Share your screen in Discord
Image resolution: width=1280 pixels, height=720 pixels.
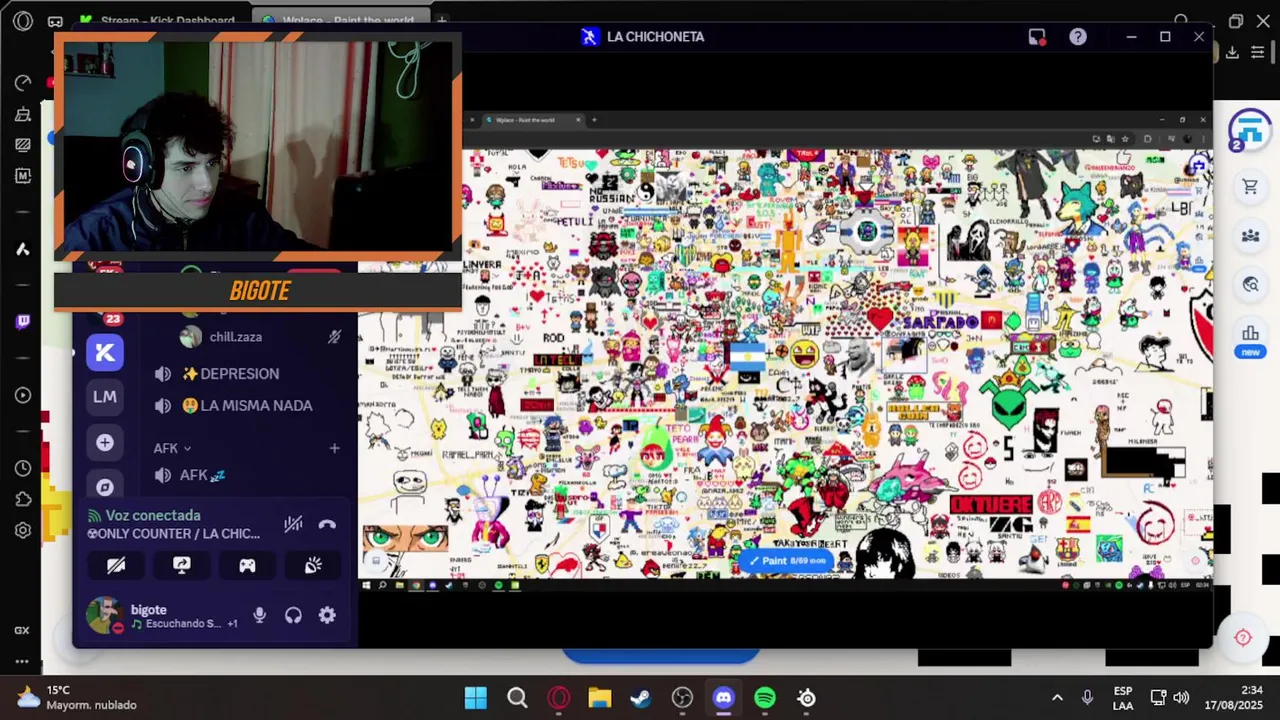pos(182,565)
